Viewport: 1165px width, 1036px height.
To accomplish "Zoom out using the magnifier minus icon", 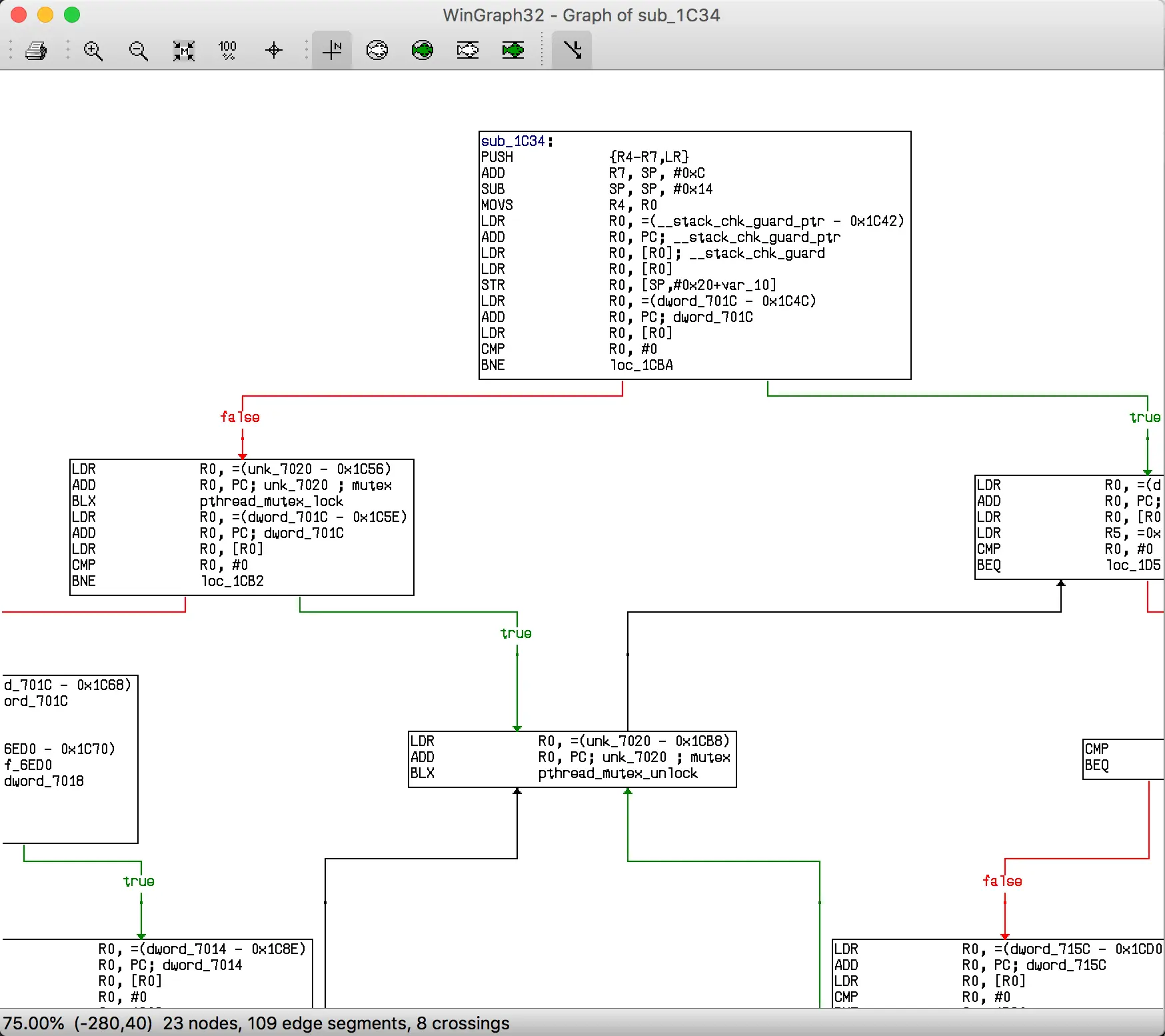I will (x=139, y=50).
